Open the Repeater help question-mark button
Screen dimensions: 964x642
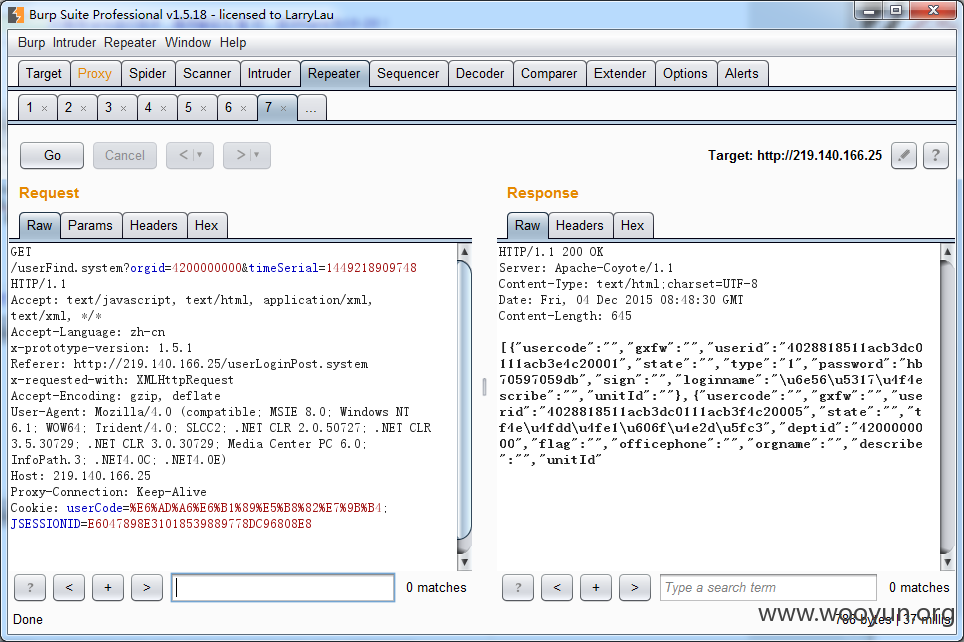(x=936, y=156)
